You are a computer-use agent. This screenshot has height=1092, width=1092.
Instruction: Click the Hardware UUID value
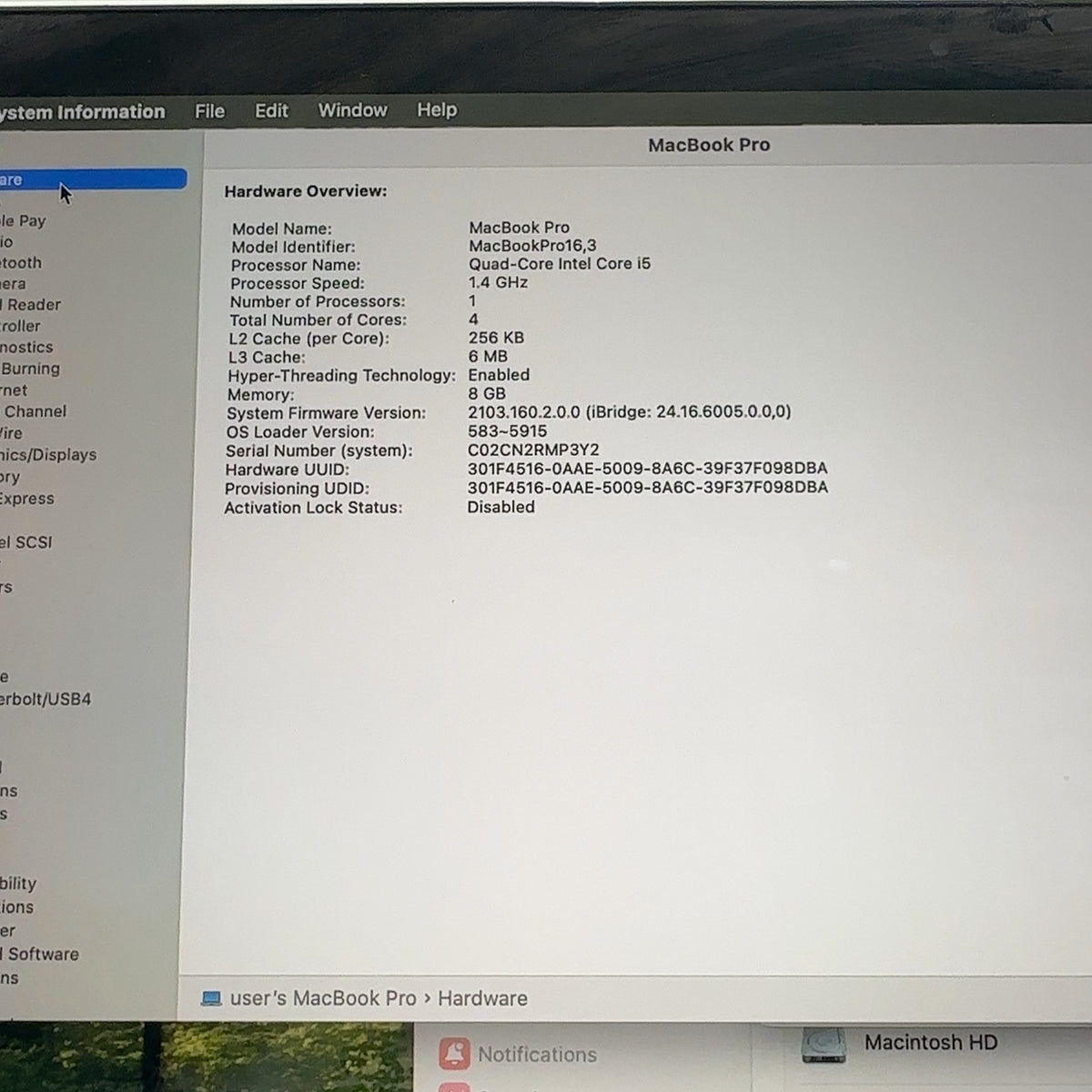click(x=648, y=469)
